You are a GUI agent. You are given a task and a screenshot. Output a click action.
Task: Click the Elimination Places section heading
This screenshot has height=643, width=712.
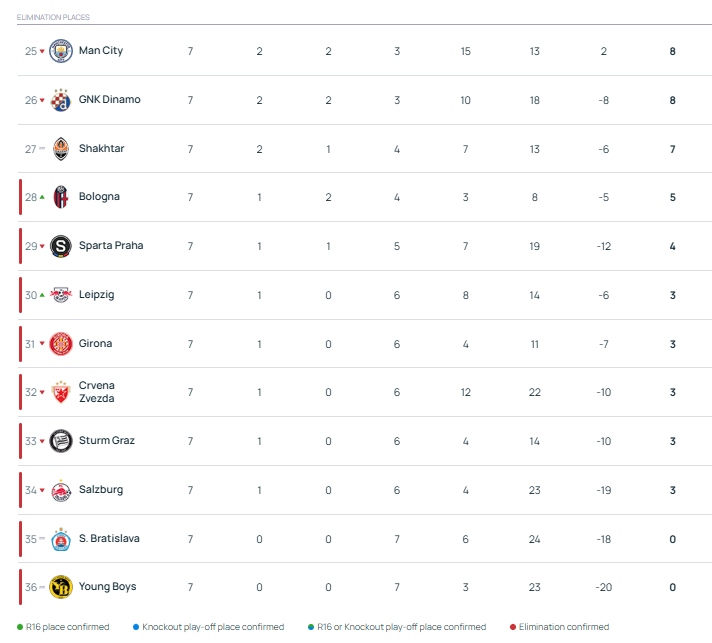click(53, 17)
